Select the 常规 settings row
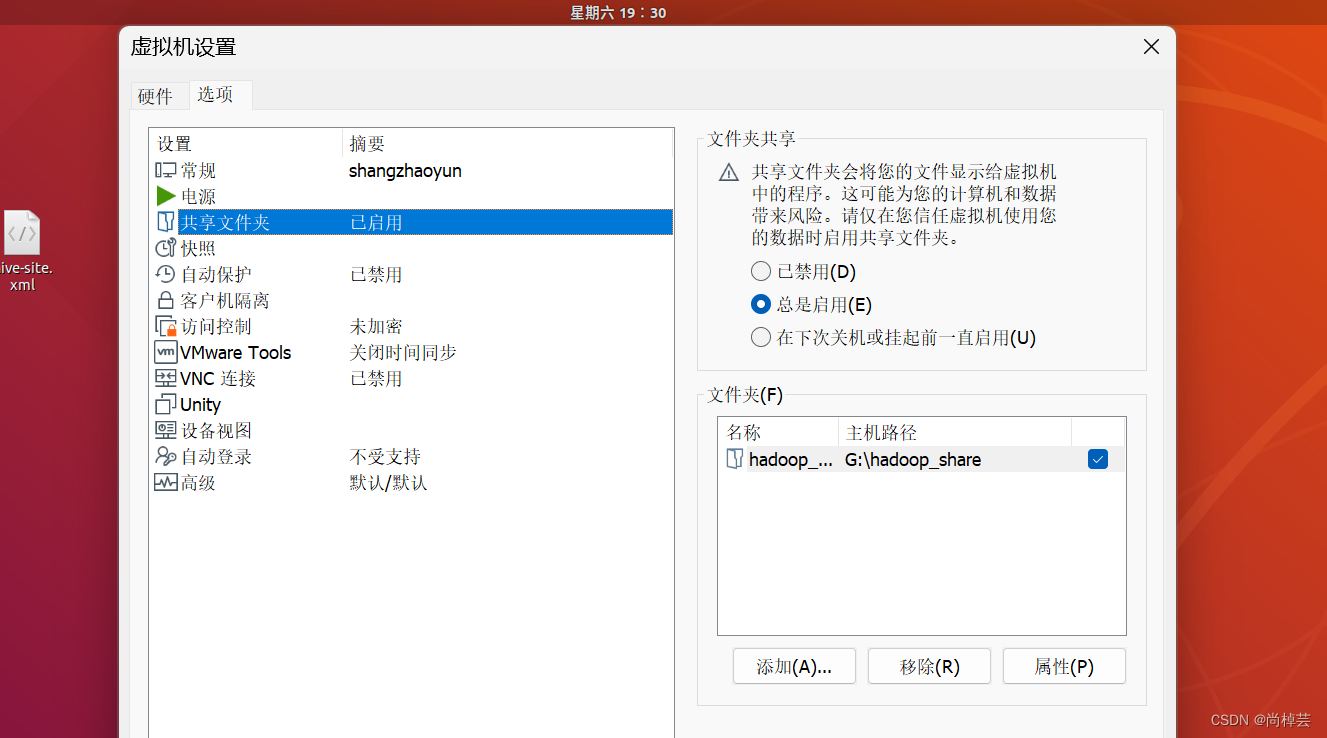Viewport: 1327px width, 738px height. coord(412,171)
